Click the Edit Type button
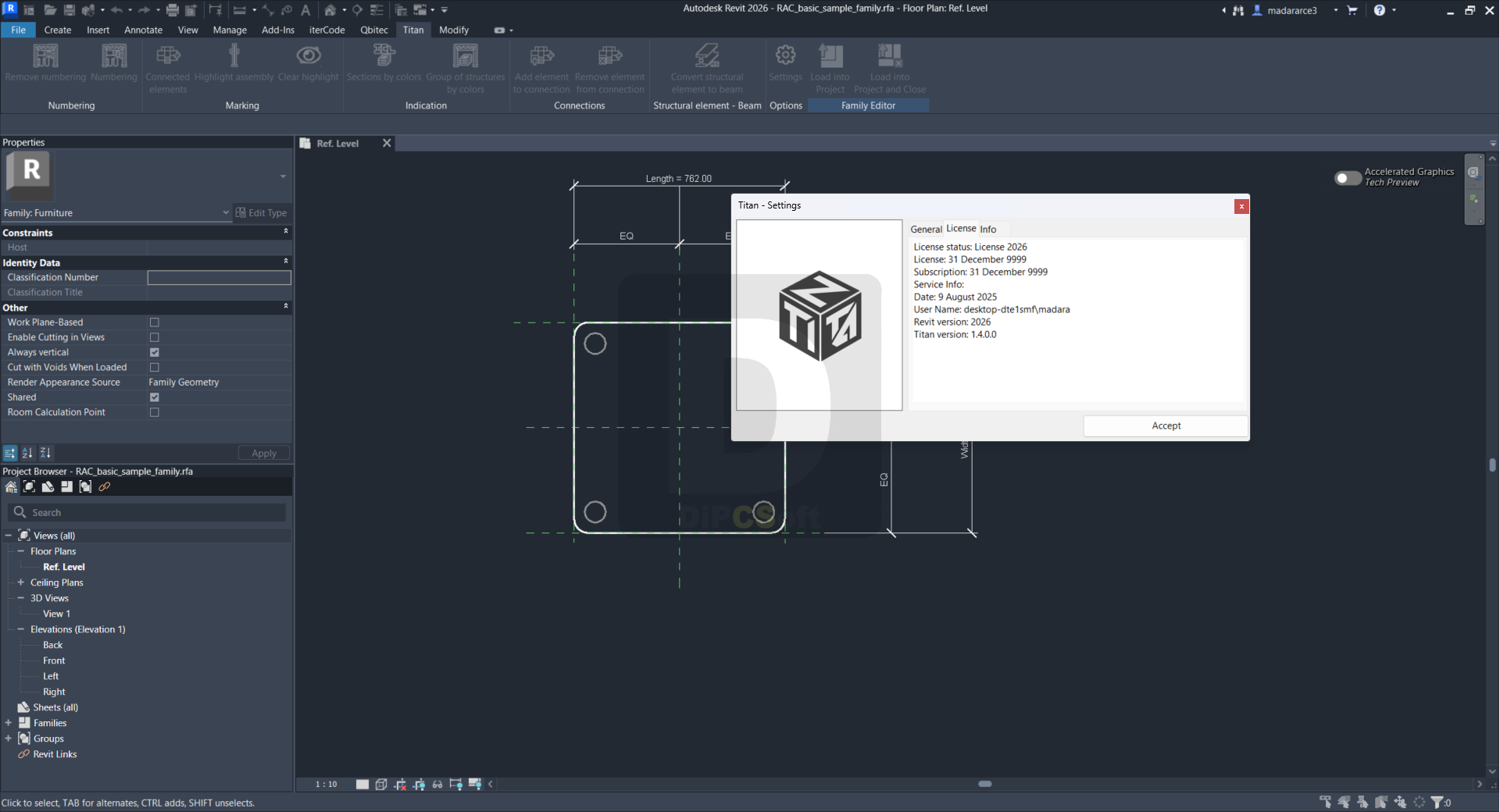 [x=262, y=212]
